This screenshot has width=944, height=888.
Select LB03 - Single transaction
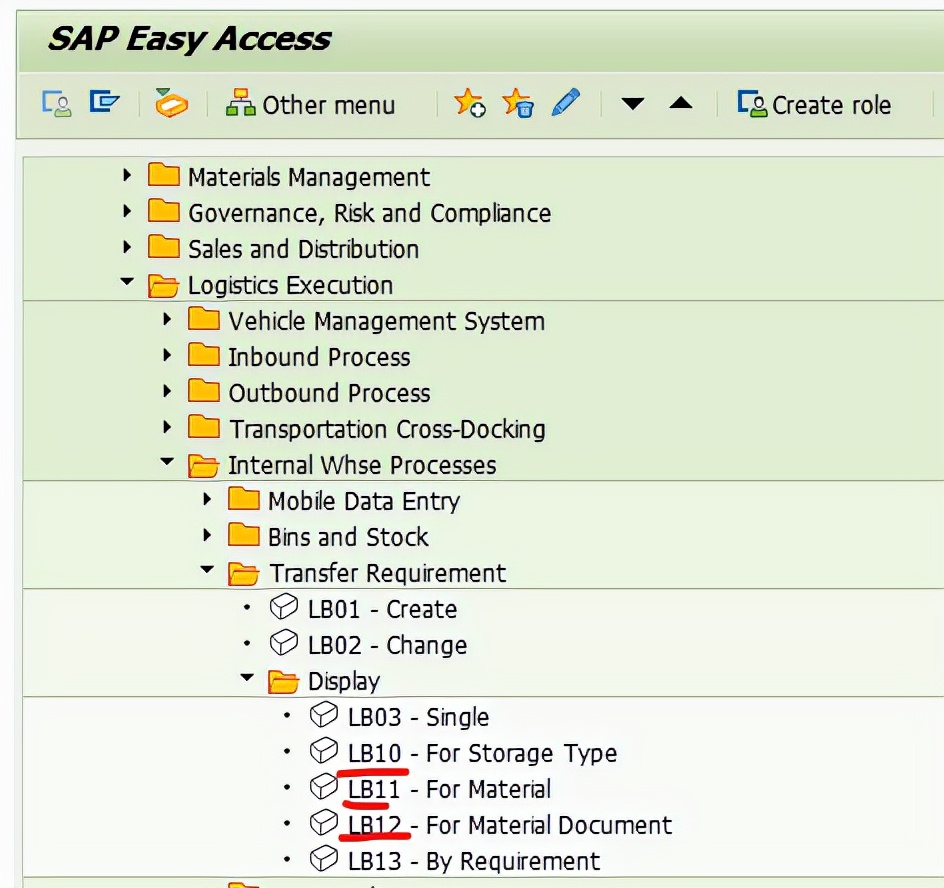[418, 718]
